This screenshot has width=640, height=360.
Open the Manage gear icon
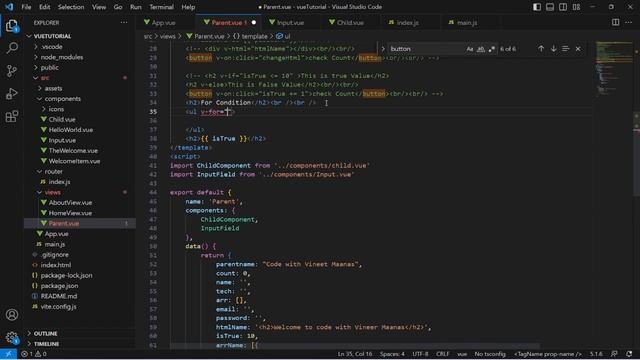[x=12, y=337]
